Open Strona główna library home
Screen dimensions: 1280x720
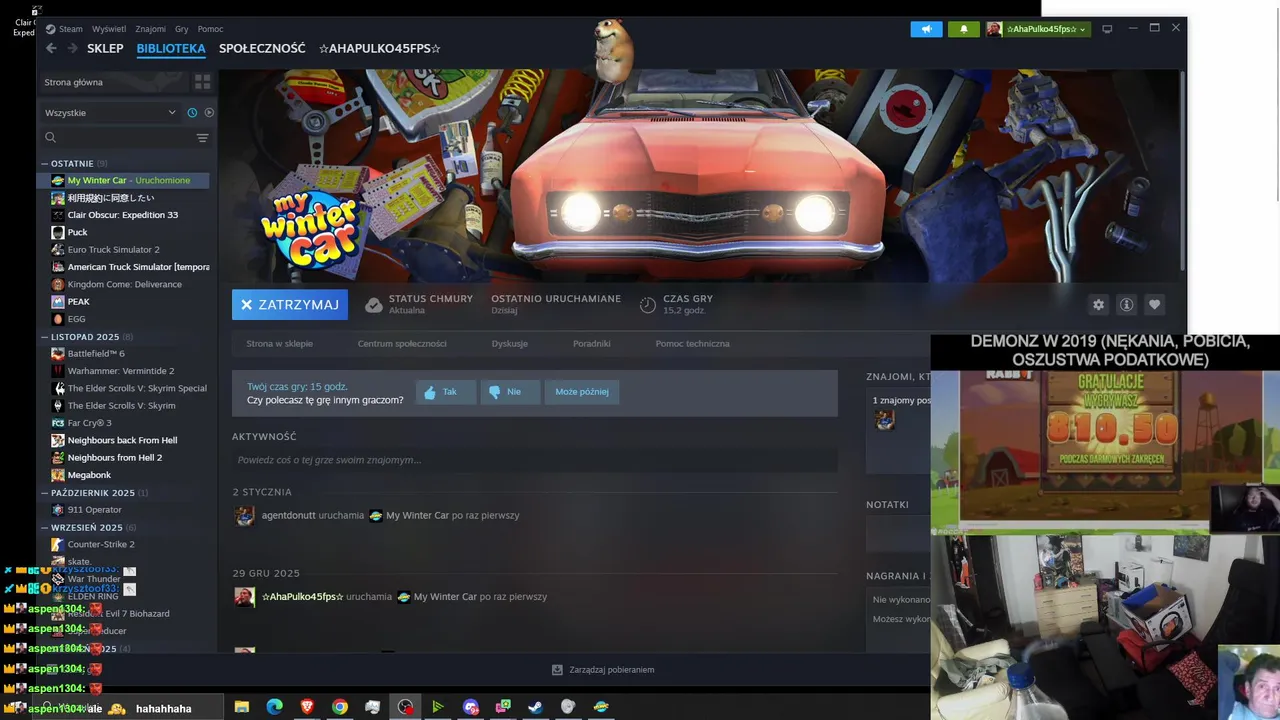[115, 82]
